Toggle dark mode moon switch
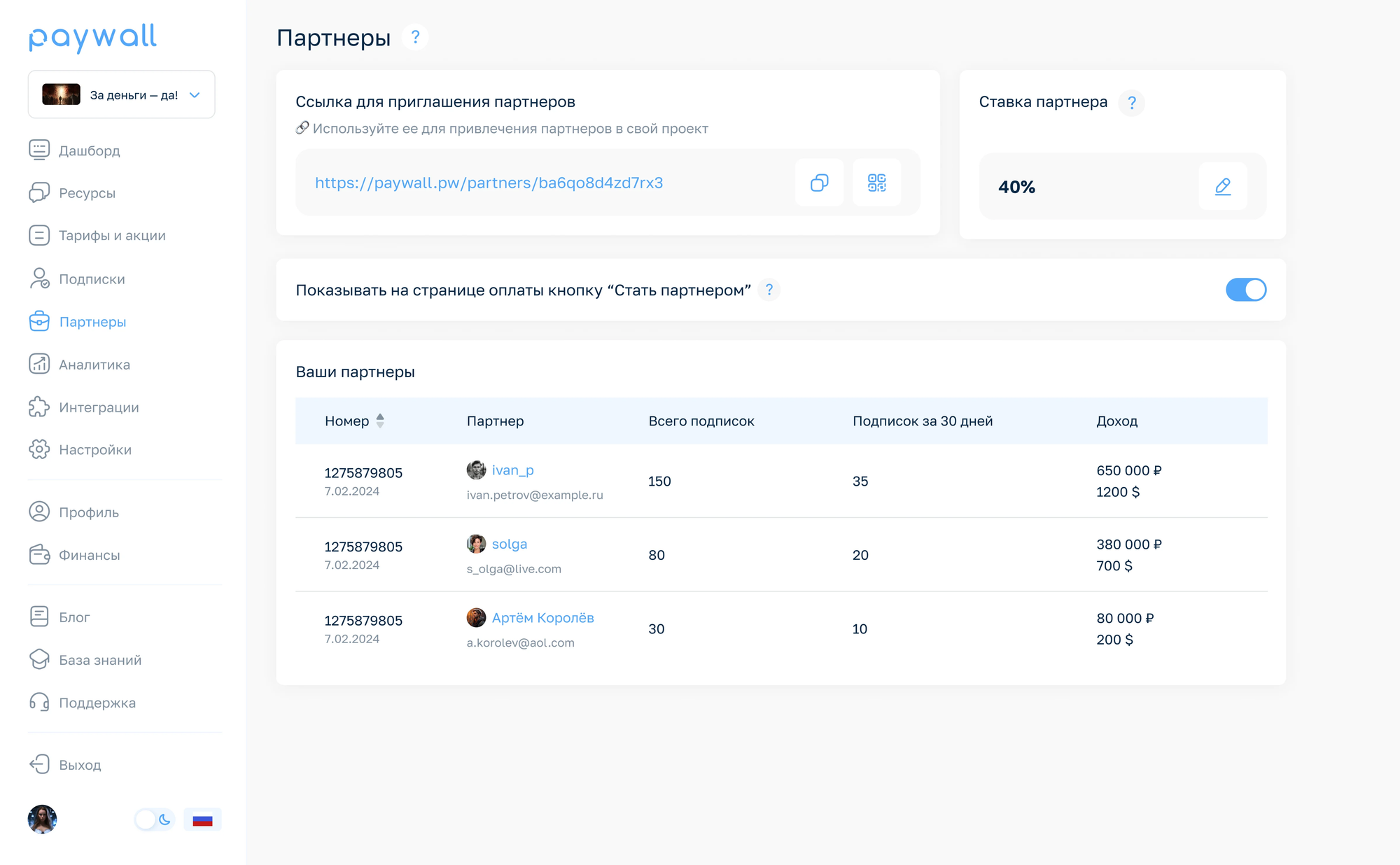1400x865 pixels. pos(155,820)
